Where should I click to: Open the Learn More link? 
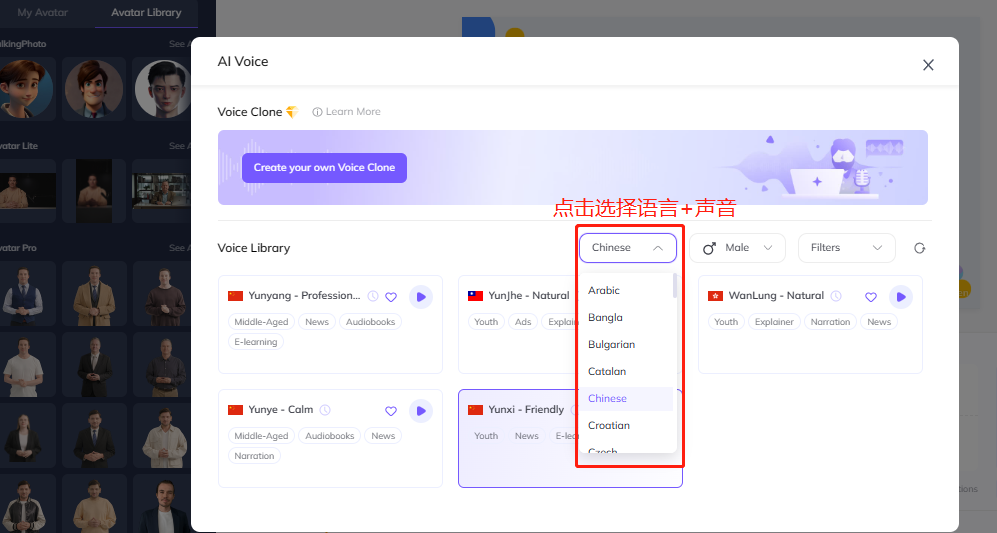pos(346,112)
